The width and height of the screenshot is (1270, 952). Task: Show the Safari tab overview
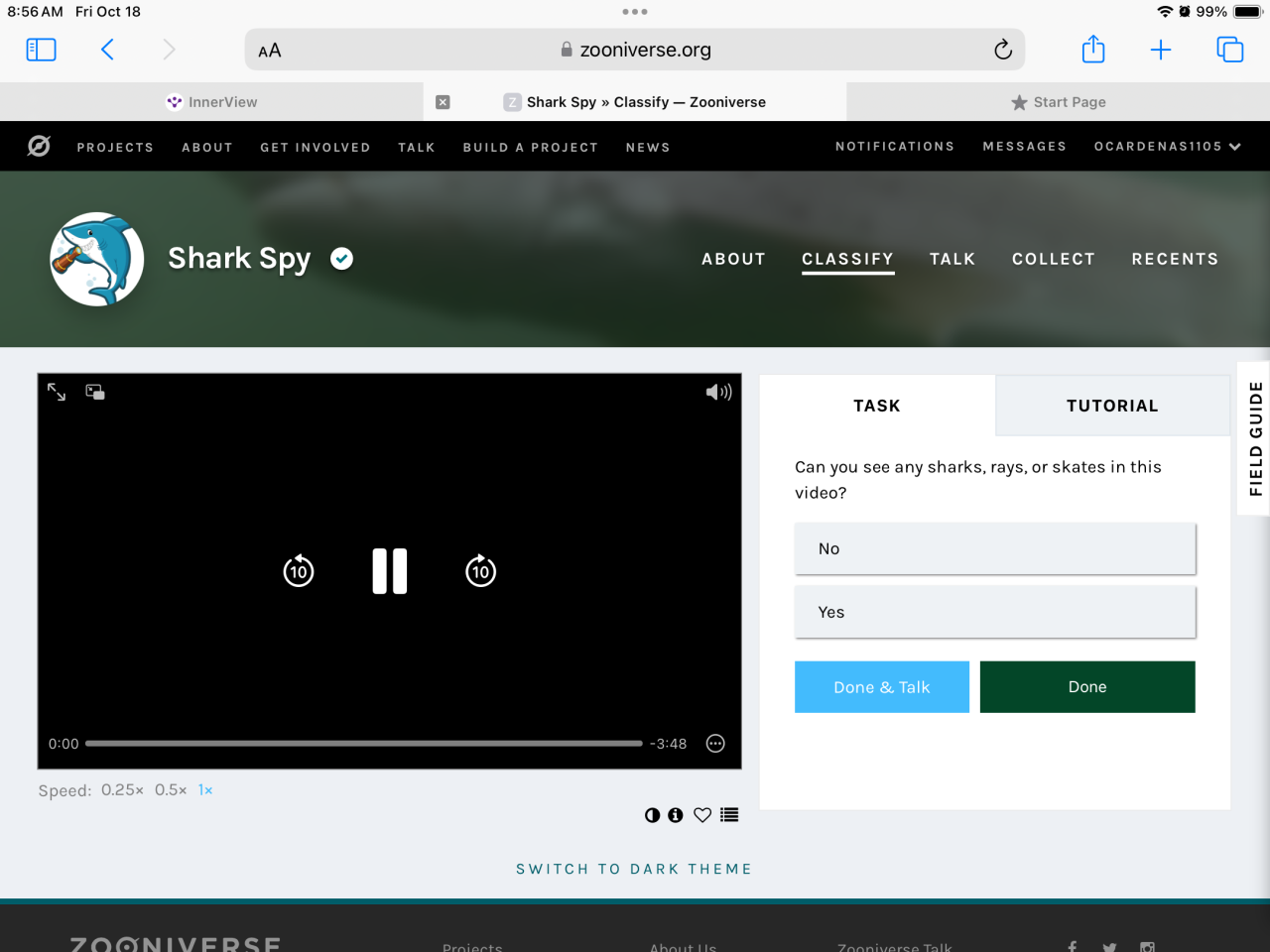pyautogui.click(x=1230, y=50)
